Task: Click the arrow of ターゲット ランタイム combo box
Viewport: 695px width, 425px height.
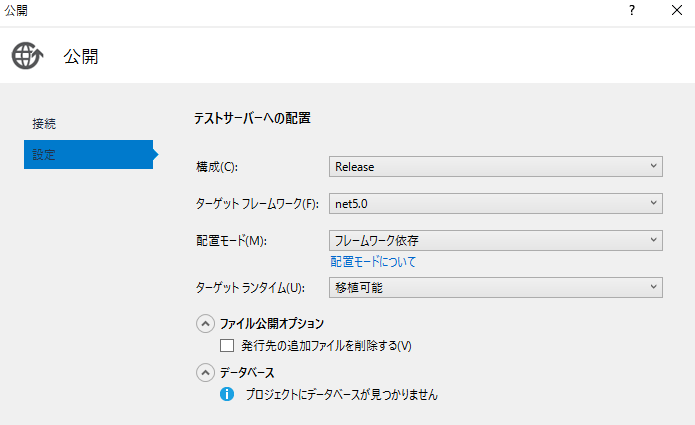Action: [x=653, y=287]
